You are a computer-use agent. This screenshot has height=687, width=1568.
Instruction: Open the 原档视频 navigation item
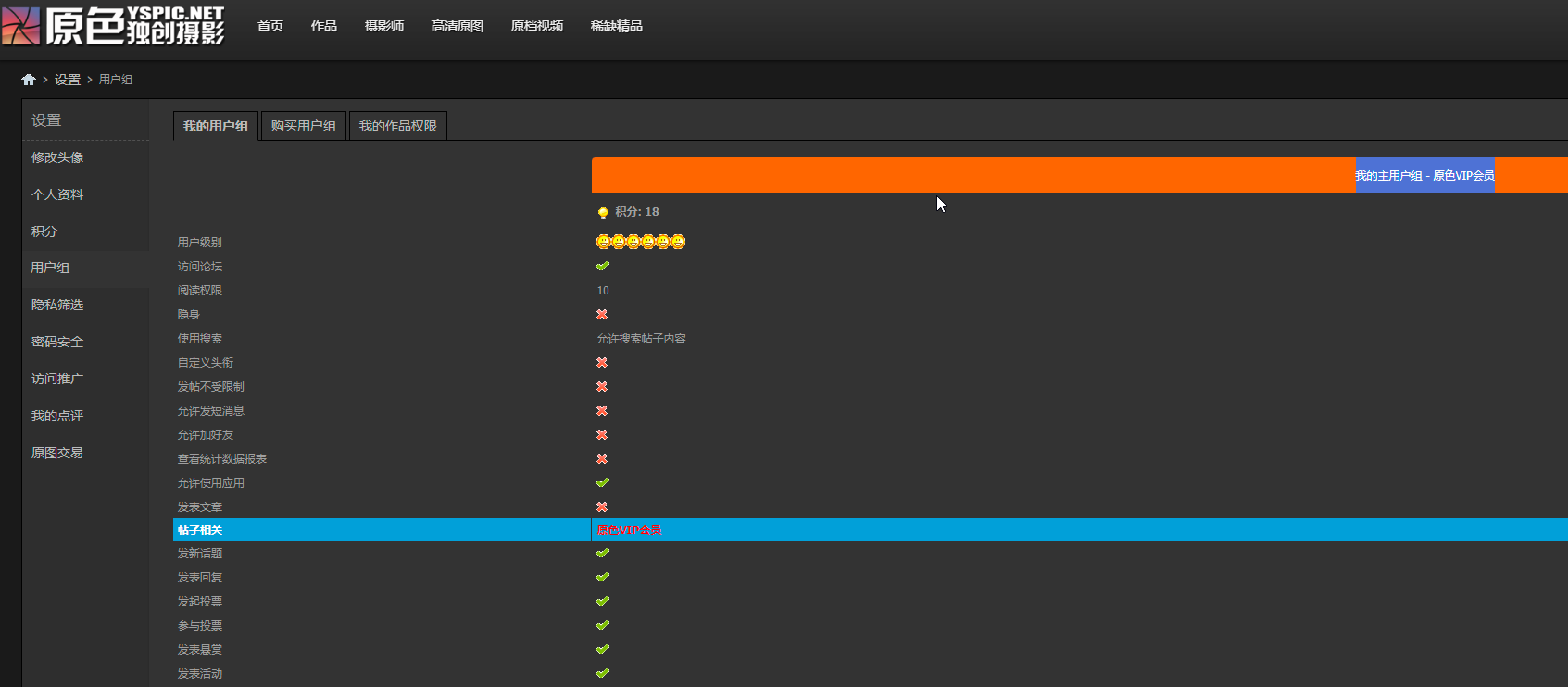[537, 26]
